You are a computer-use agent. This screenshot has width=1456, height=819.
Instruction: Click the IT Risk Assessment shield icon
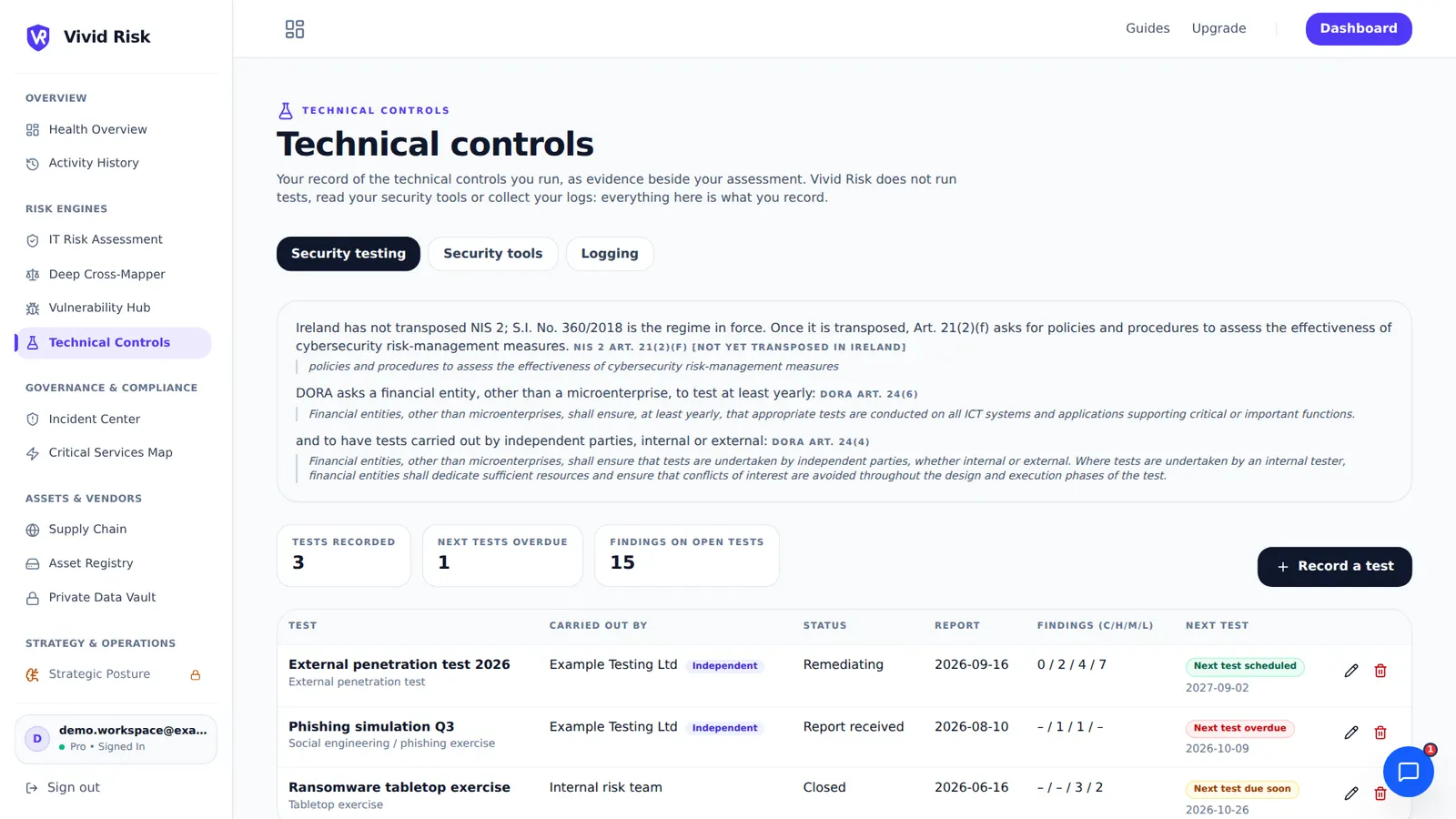click(33, 240)
